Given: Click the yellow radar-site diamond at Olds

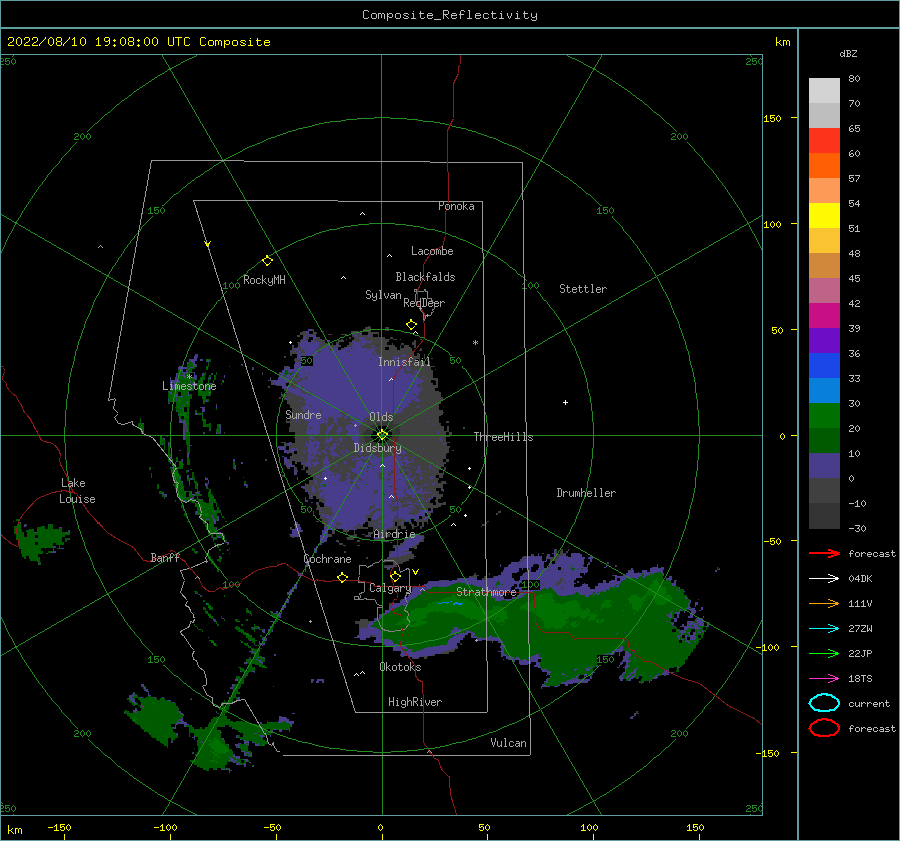Looking at the screenshot, I should pyautogui.click(x=382, y=435).
